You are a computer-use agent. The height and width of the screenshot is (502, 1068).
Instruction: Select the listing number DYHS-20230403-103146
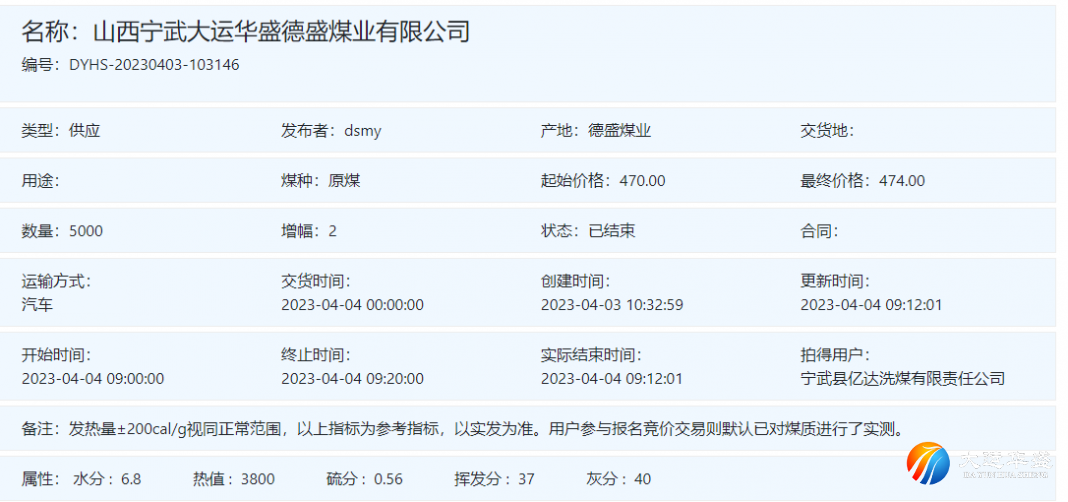(x=154, y=65)
